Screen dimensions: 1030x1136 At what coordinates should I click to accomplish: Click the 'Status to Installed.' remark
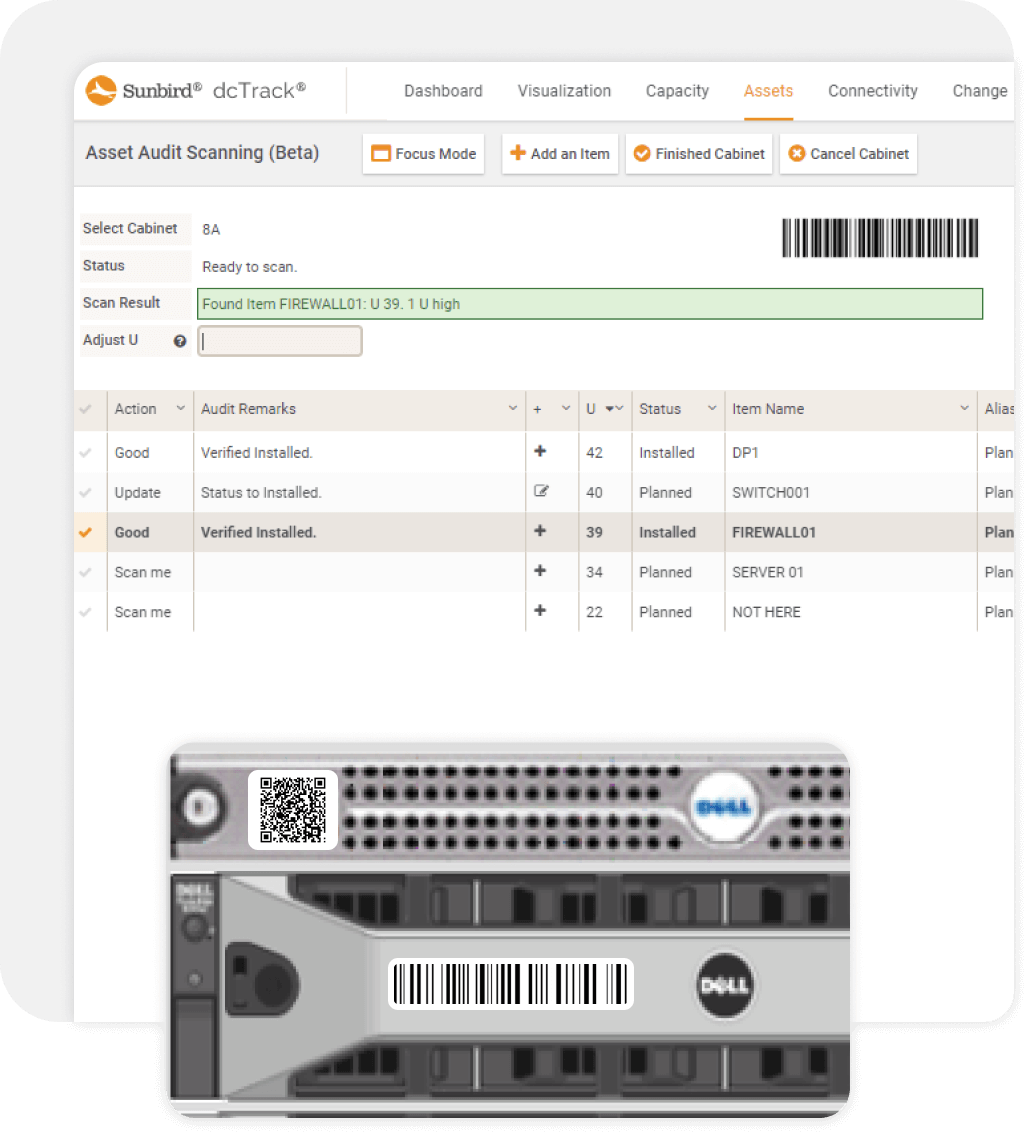click(261, 493)
